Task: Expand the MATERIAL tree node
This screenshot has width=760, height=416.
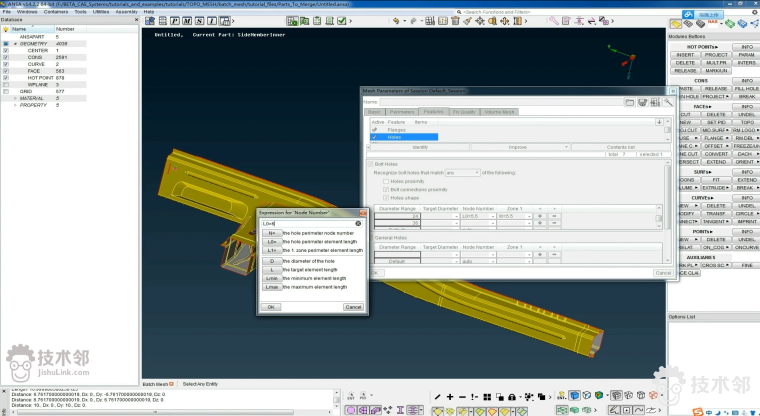Action: coord(15,98)
